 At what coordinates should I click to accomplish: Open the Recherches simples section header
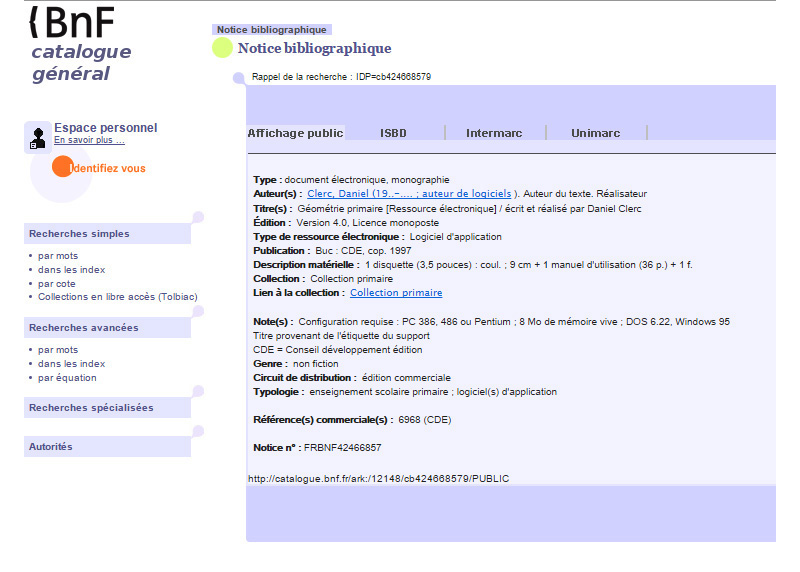point(107,234)
